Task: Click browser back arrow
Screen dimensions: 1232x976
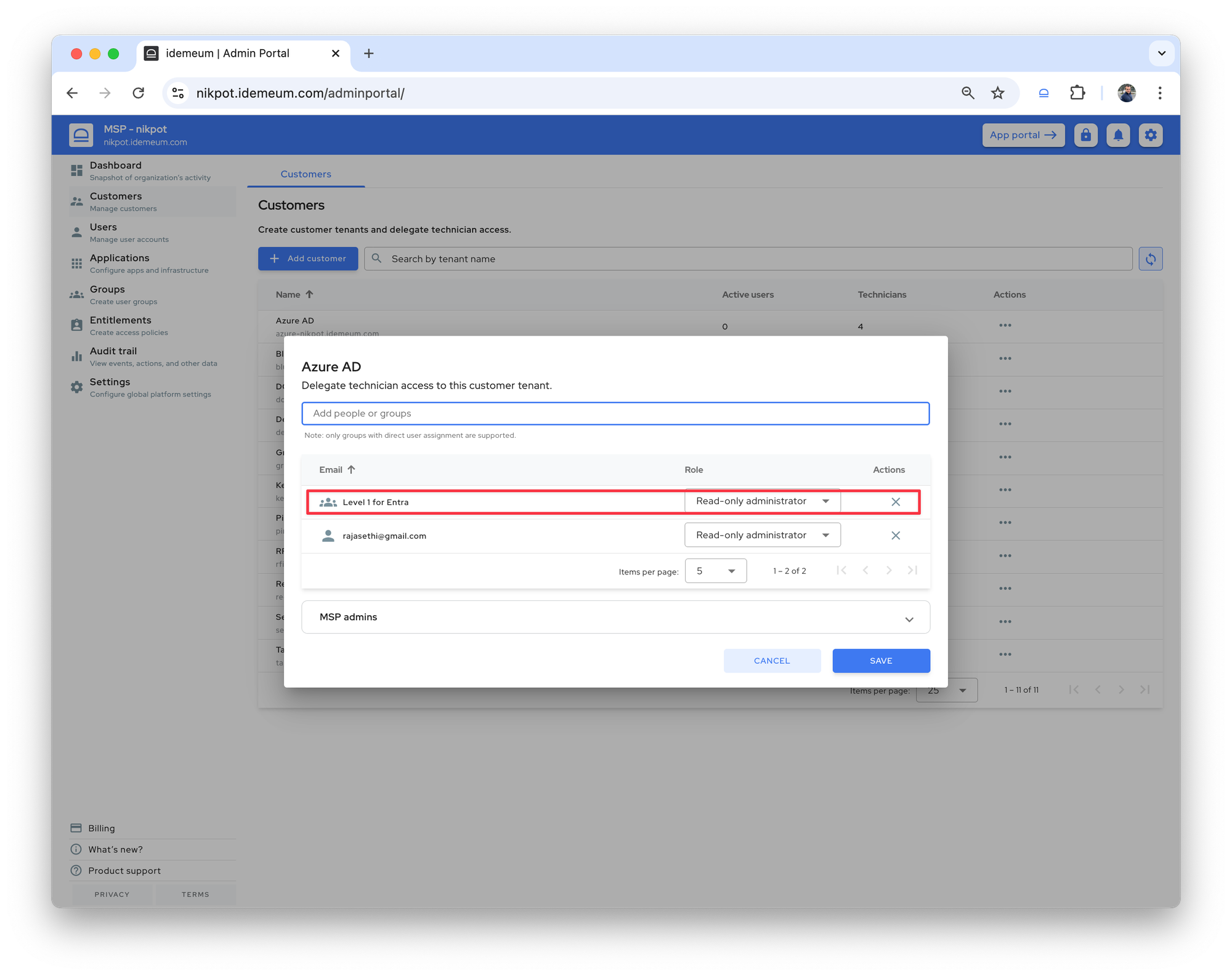Action: tap(73, 93)
